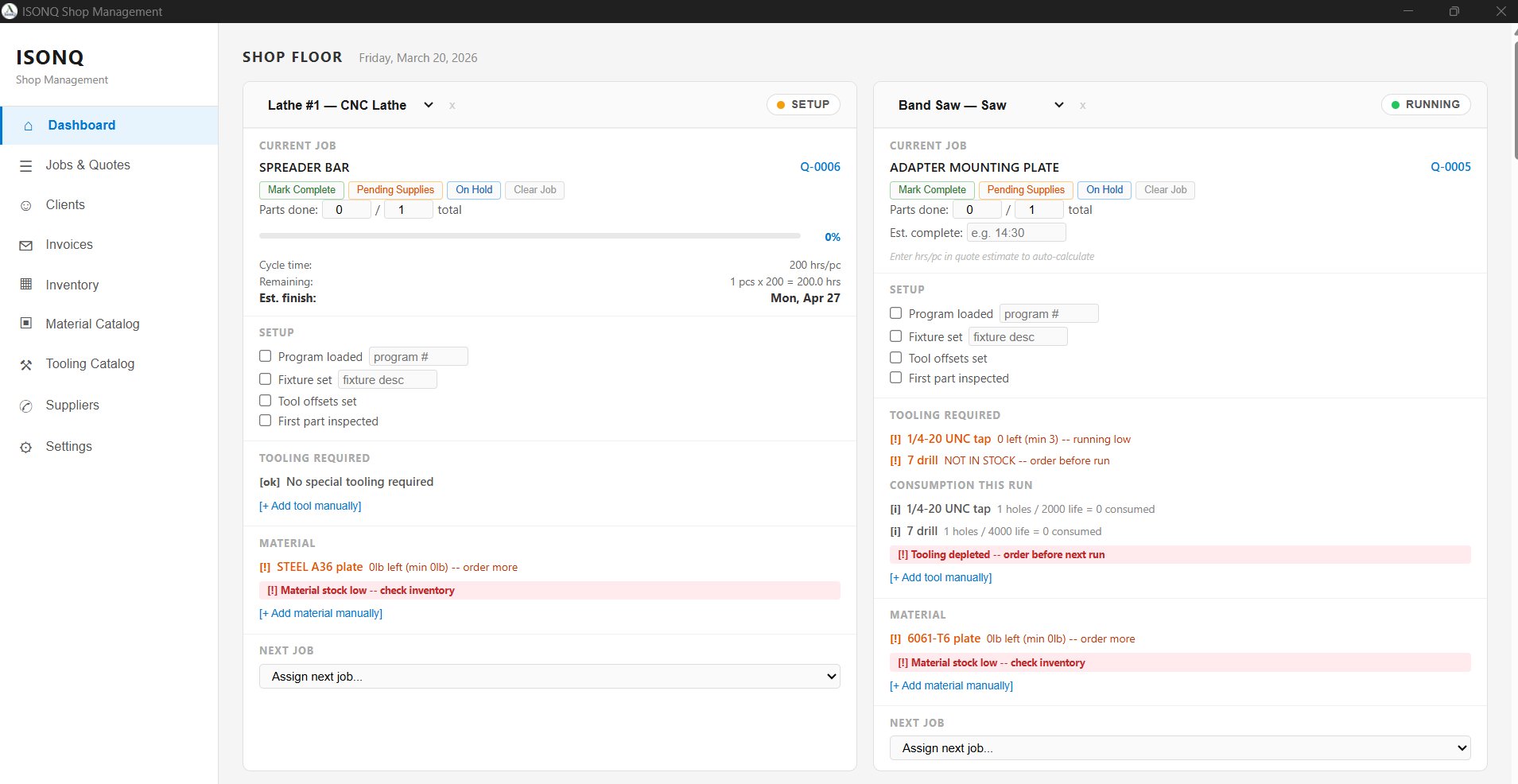Image resolution: width=1518 pixels, height=784 pixels.
Task: Mark SPREADER BAR job complete
Action: 301,190
